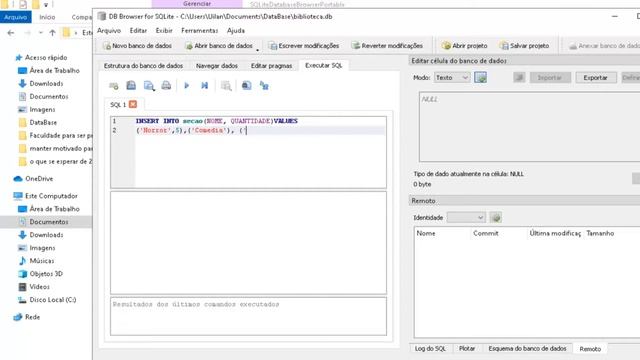640x360 pixels.
Task: Click the icon beside the Modo dropdown
Action: point(480,78)
